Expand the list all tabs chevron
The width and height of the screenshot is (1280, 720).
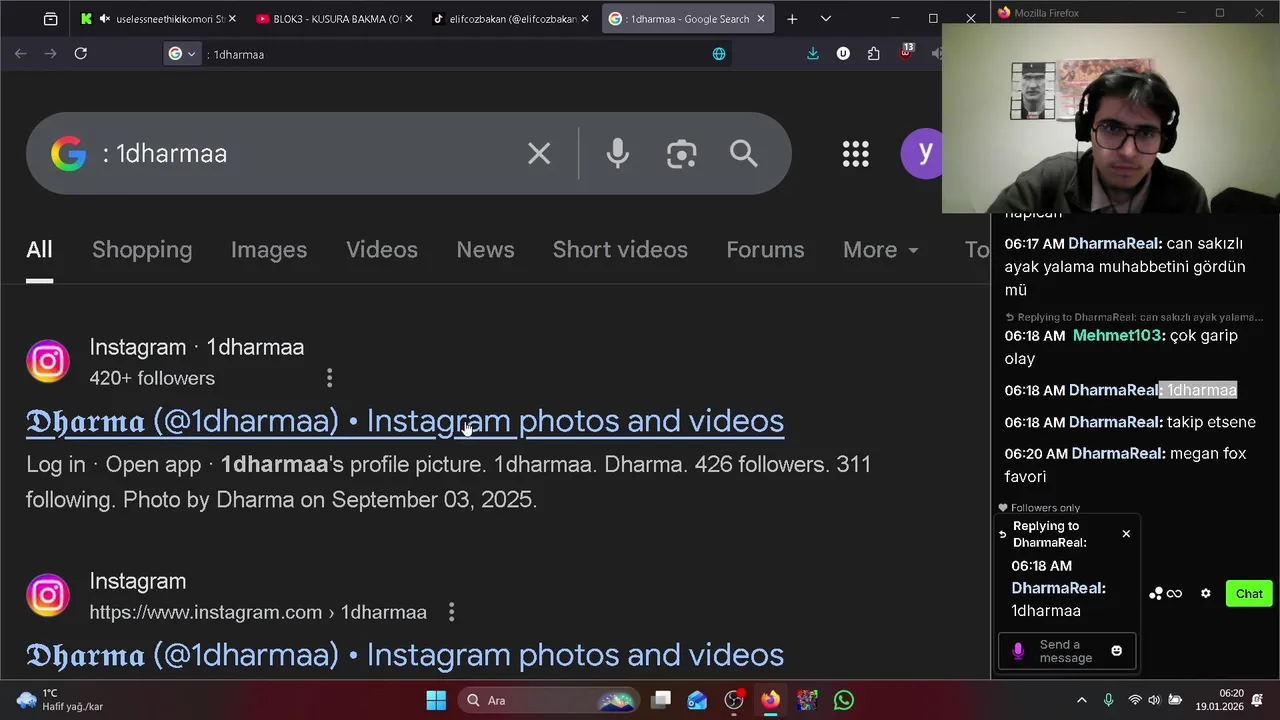click(x=825, y=19)
